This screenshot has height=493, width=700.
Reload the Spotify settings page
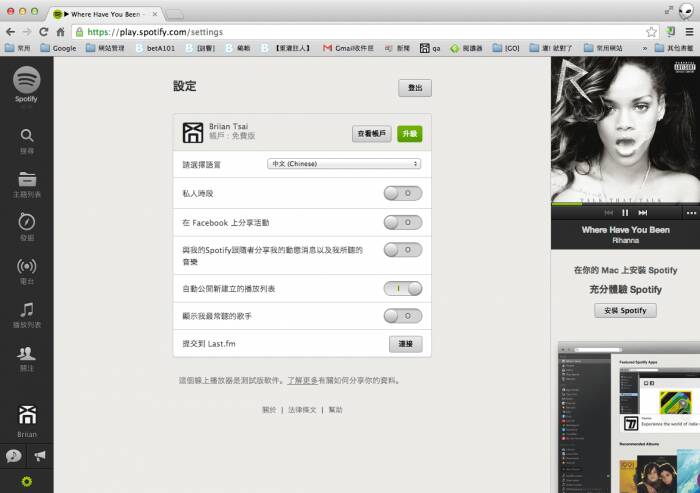coord(43,32)
